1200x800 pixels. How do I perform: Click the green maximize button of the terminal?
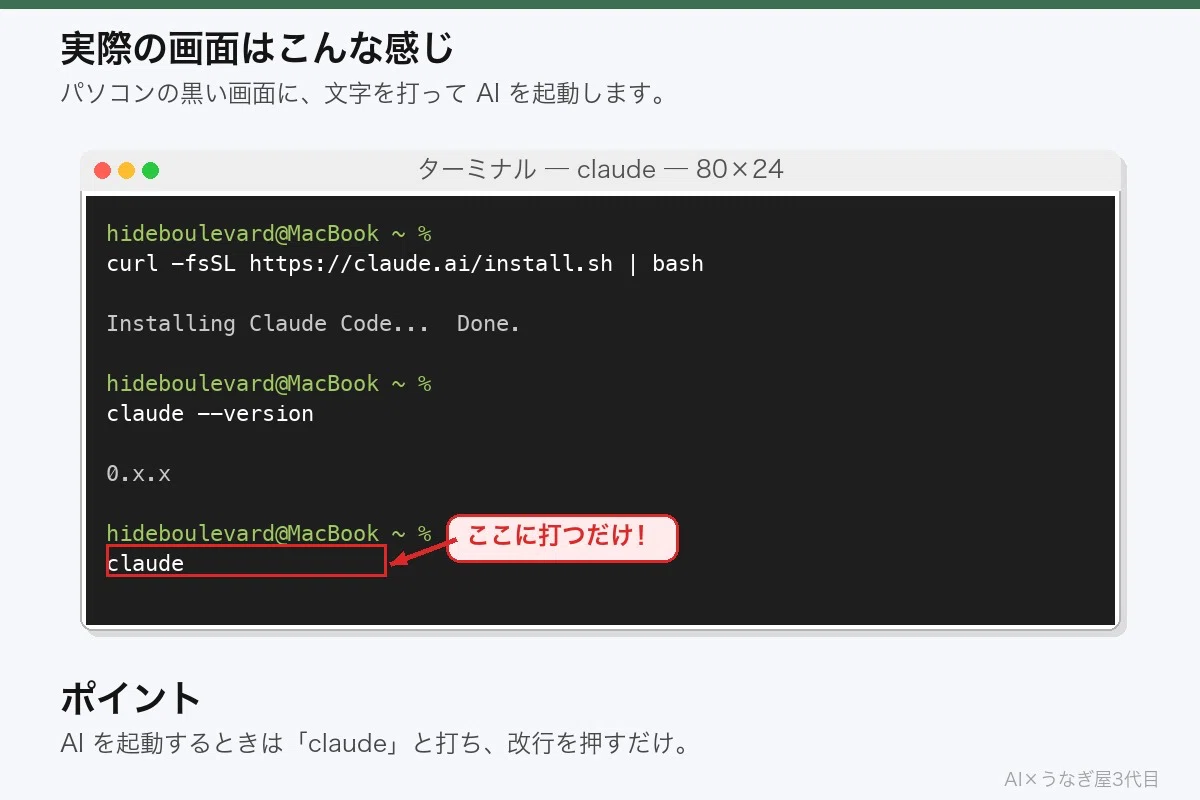click(150, 171)
